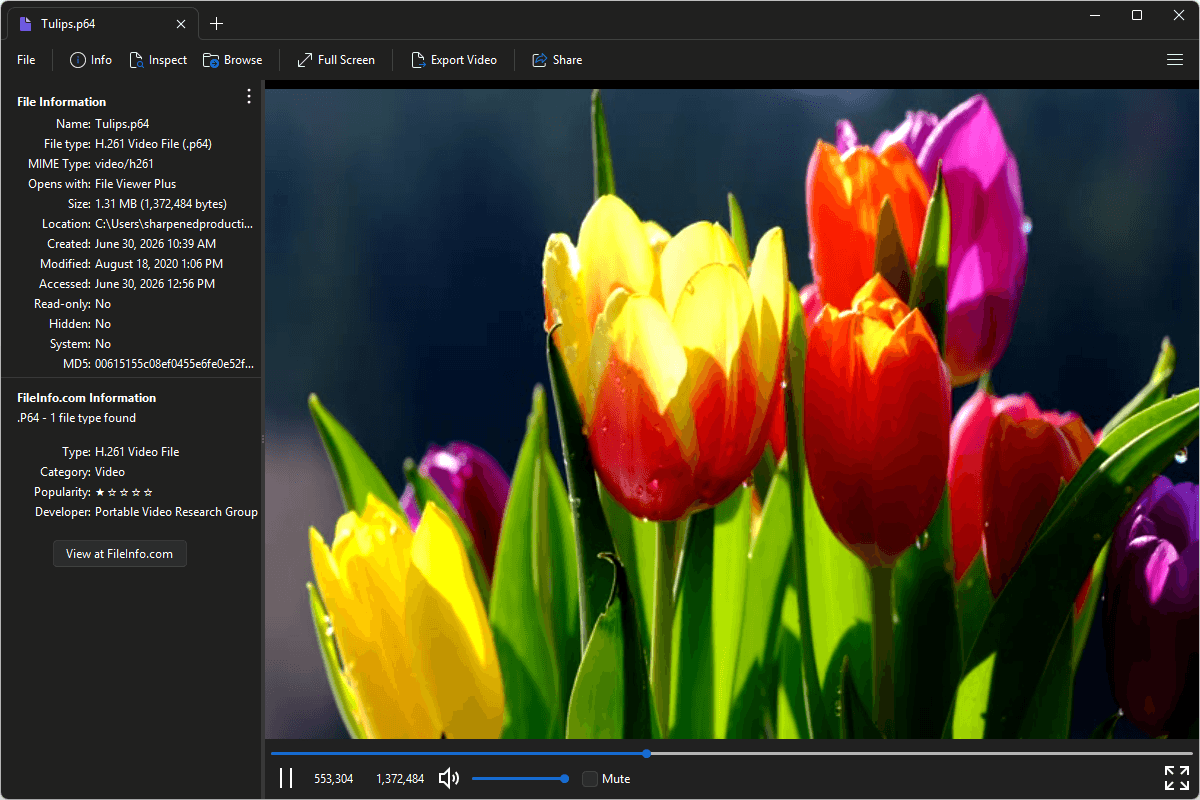
Task: Click the MIME type value video/h261
Action: [124, 164]
